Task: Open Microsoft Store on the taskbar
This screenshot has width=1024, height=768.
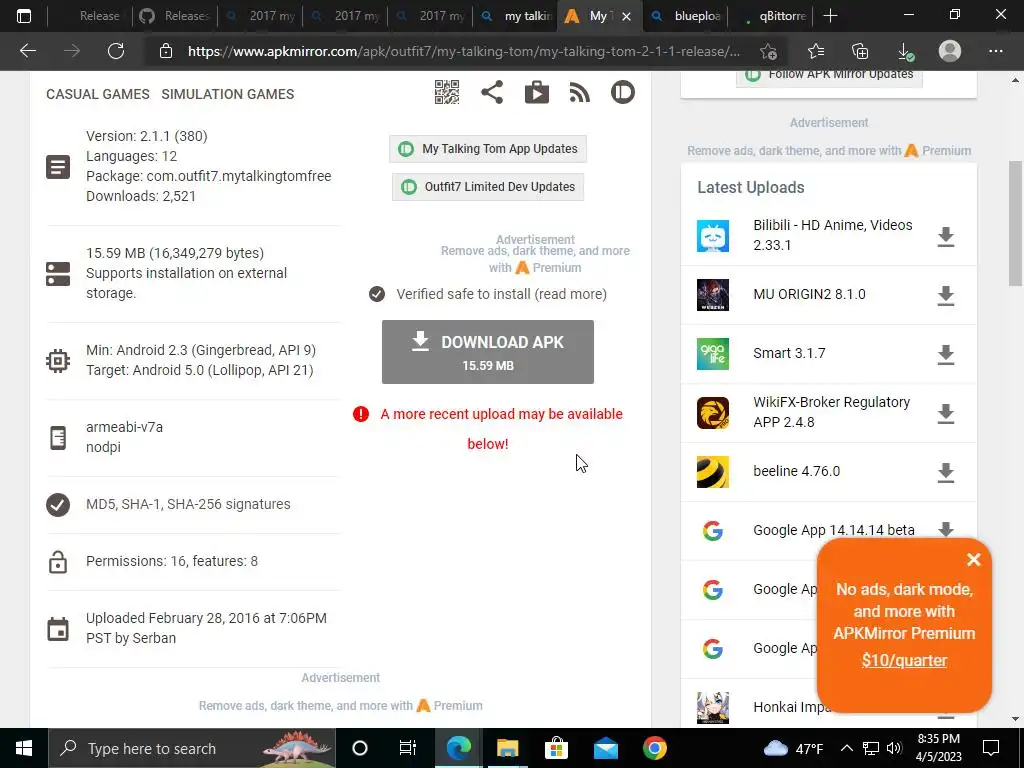Action: click(556, 748)
